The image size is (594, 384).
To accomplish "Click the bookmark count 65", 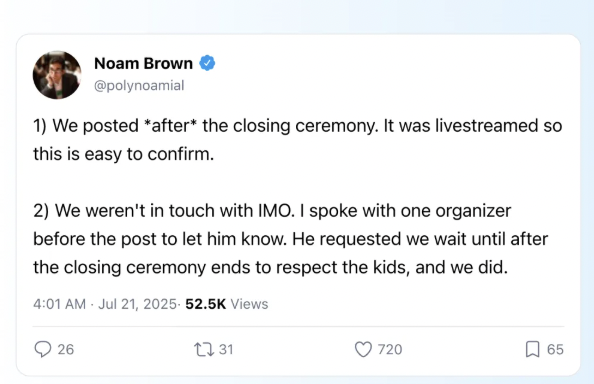I will coord(555,350).
